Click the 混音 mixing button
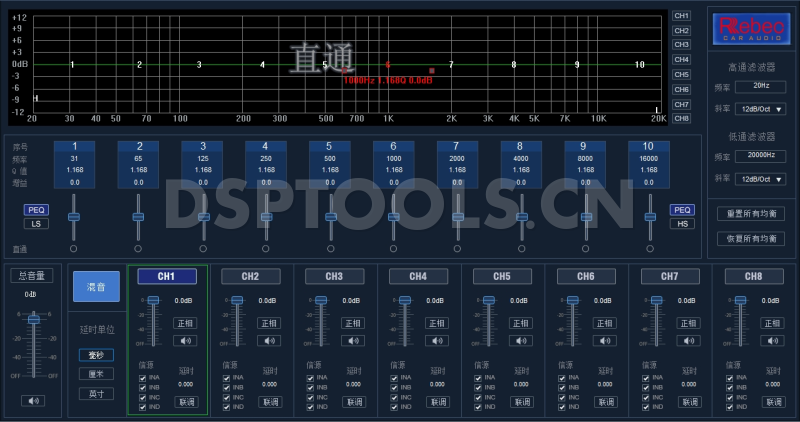The width and height of the screenshot is (800, 422). pyautogui.click(x=96, y=286)
